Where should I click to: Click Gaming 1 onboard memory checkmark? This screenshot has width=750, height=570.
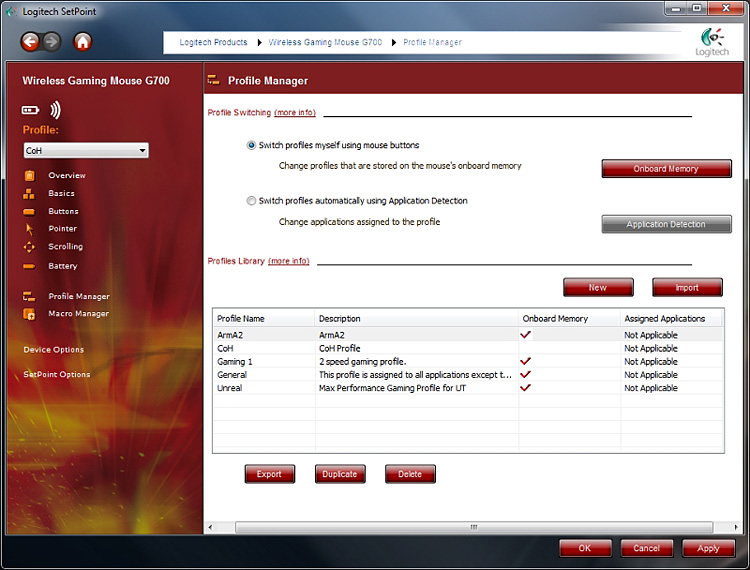[525, 361]
